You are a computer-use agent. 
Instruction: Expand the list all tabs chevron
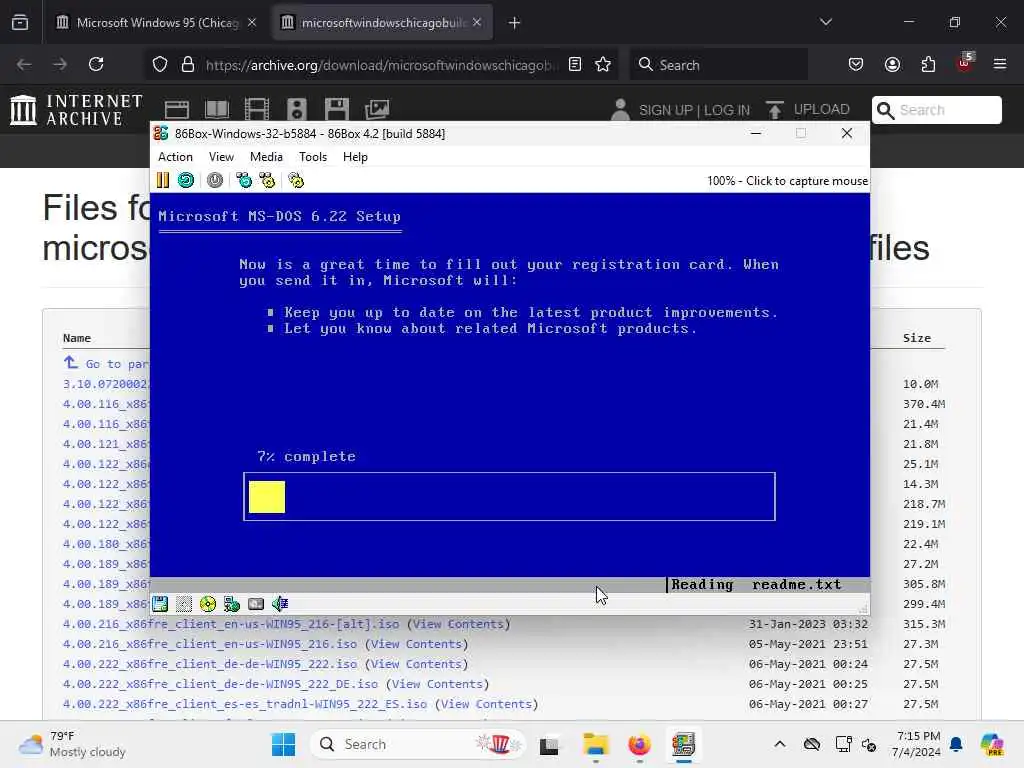[x=826, y=22]
